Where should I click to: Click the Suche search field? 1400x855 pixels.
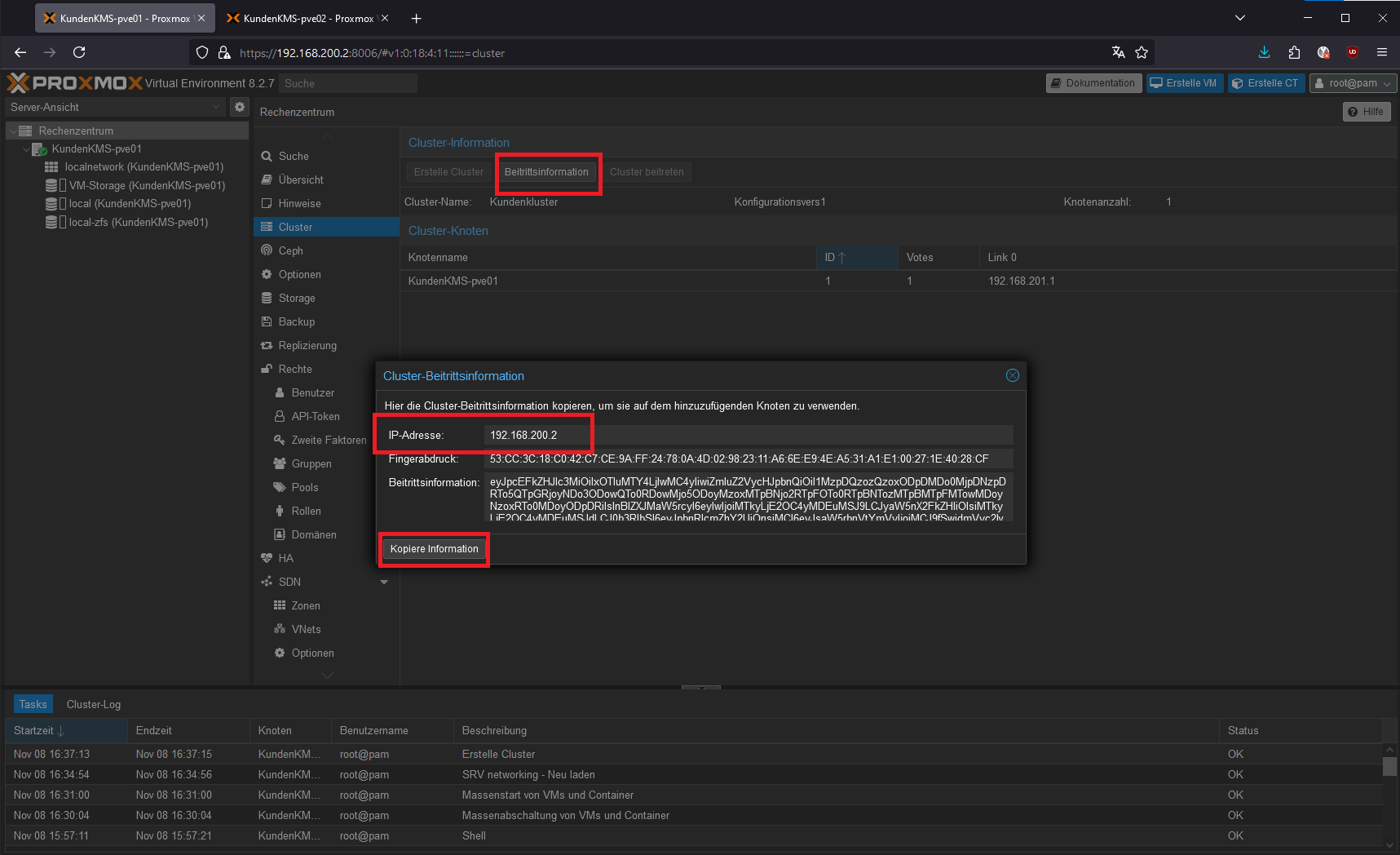(347, 83)
